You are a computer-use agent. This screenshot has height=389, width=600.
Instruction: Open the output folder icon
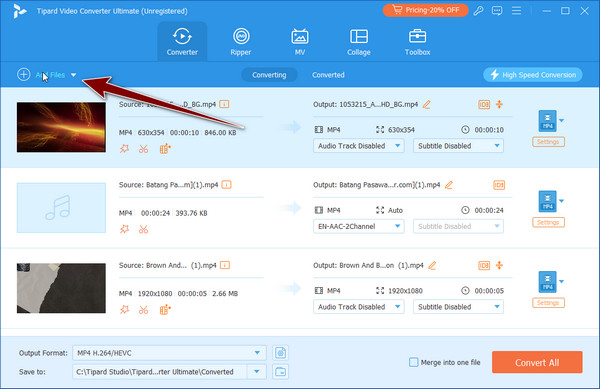[280, 371]
